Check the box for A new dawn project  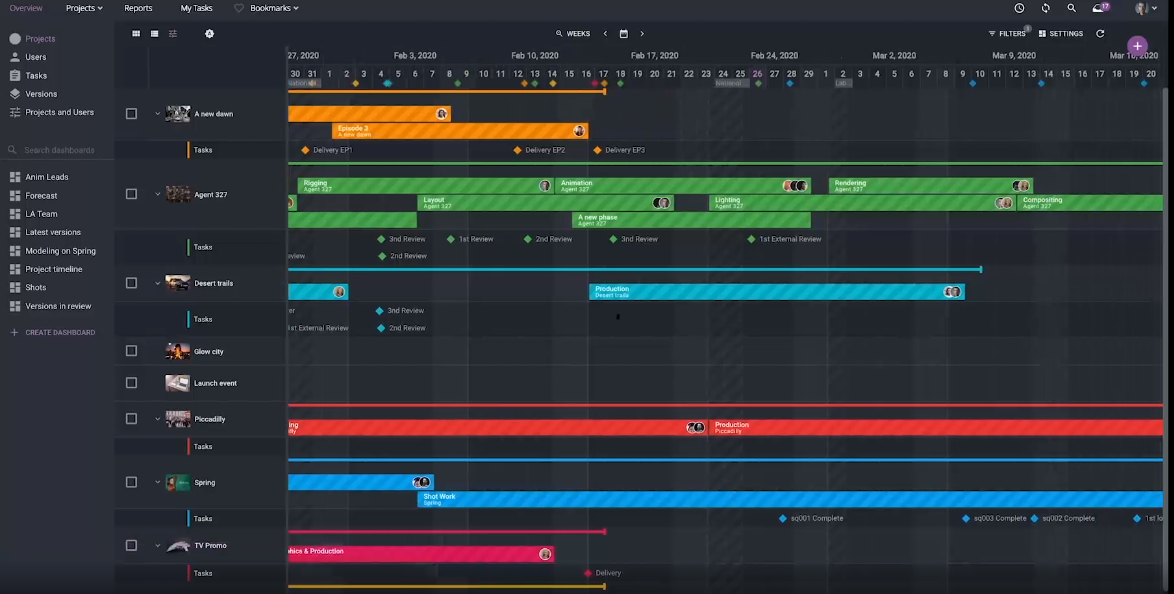click(131, 114)
